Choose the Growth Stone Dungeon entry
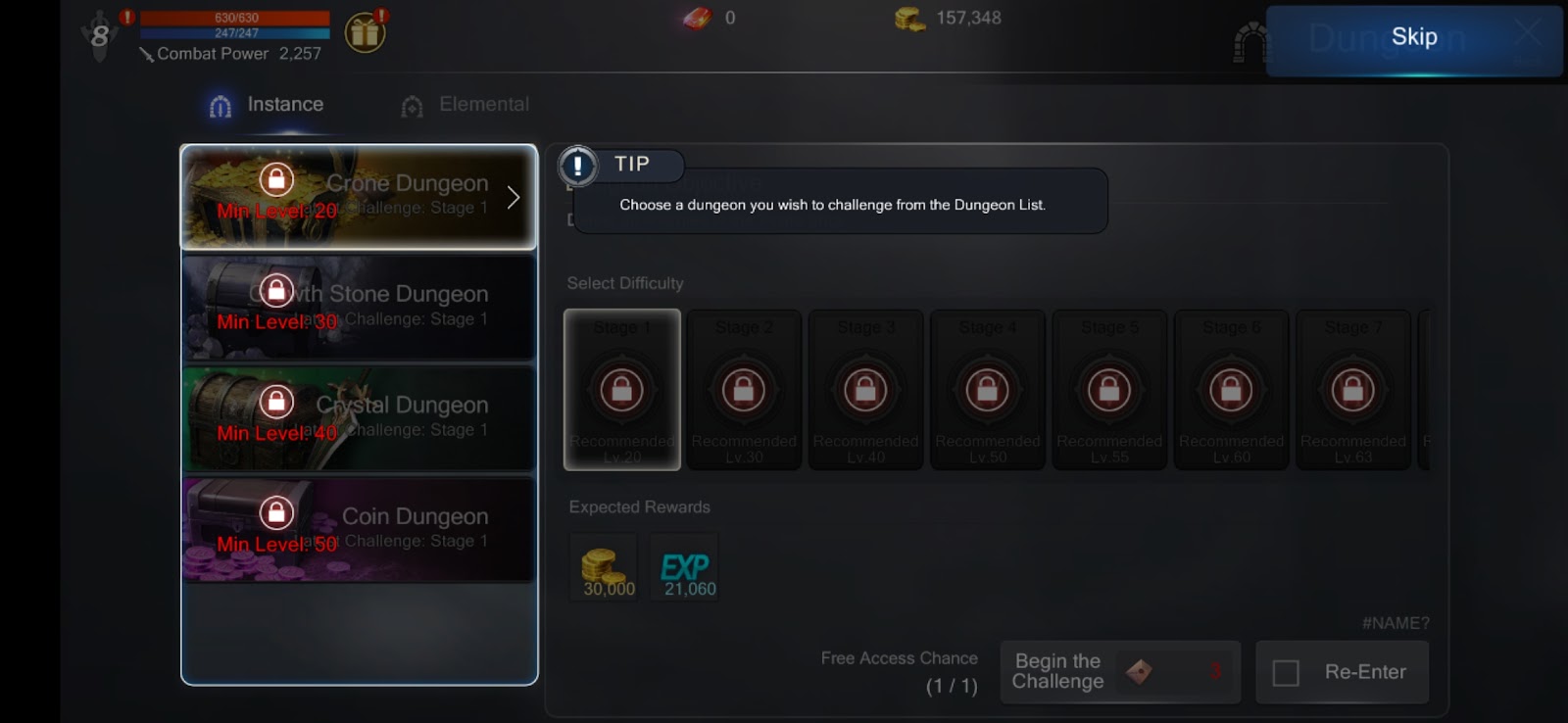This screenshot has width=1568, height=723. (359, 308)
